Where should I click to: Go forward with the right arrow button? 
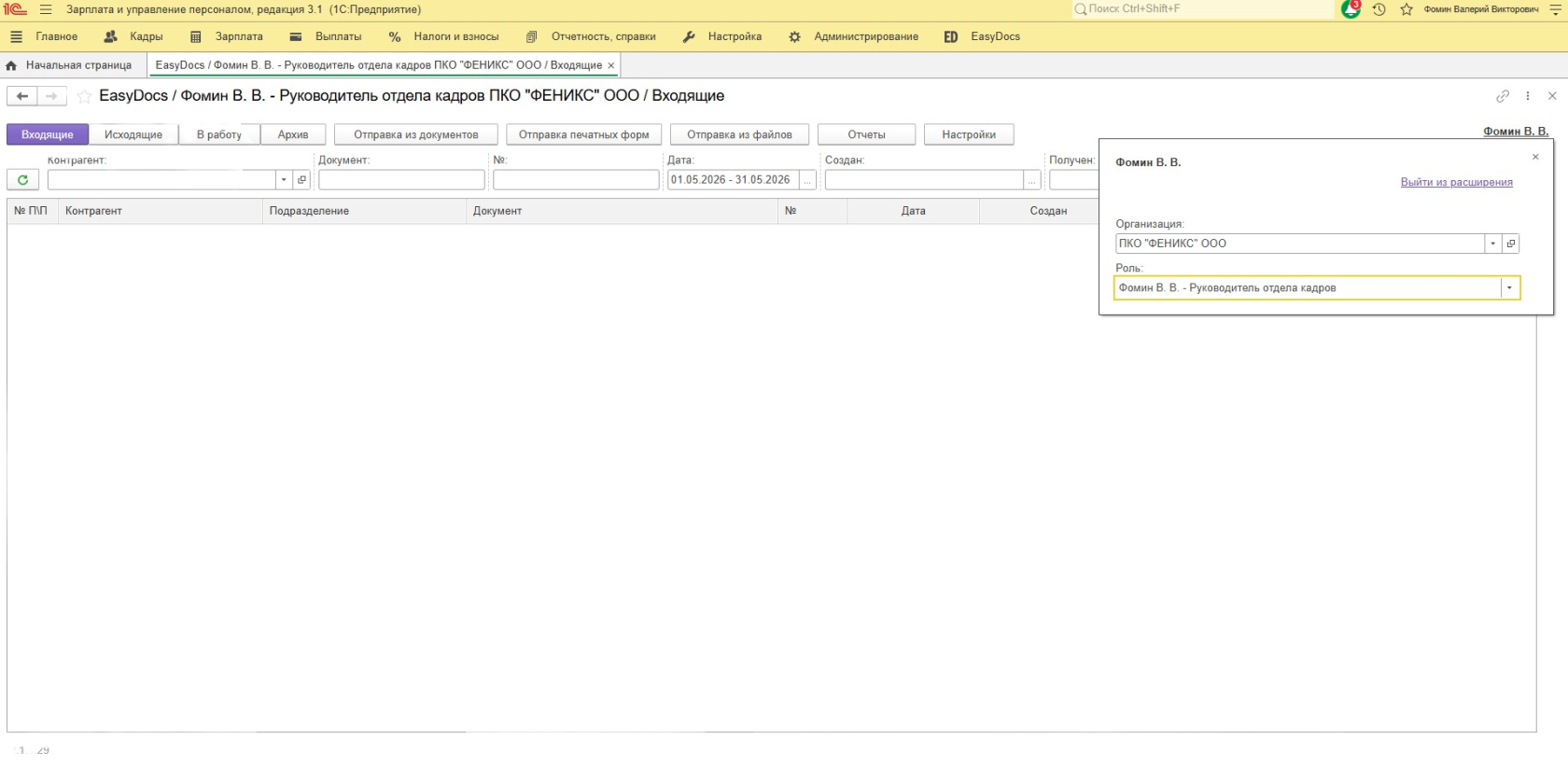(x=52, y=96)
